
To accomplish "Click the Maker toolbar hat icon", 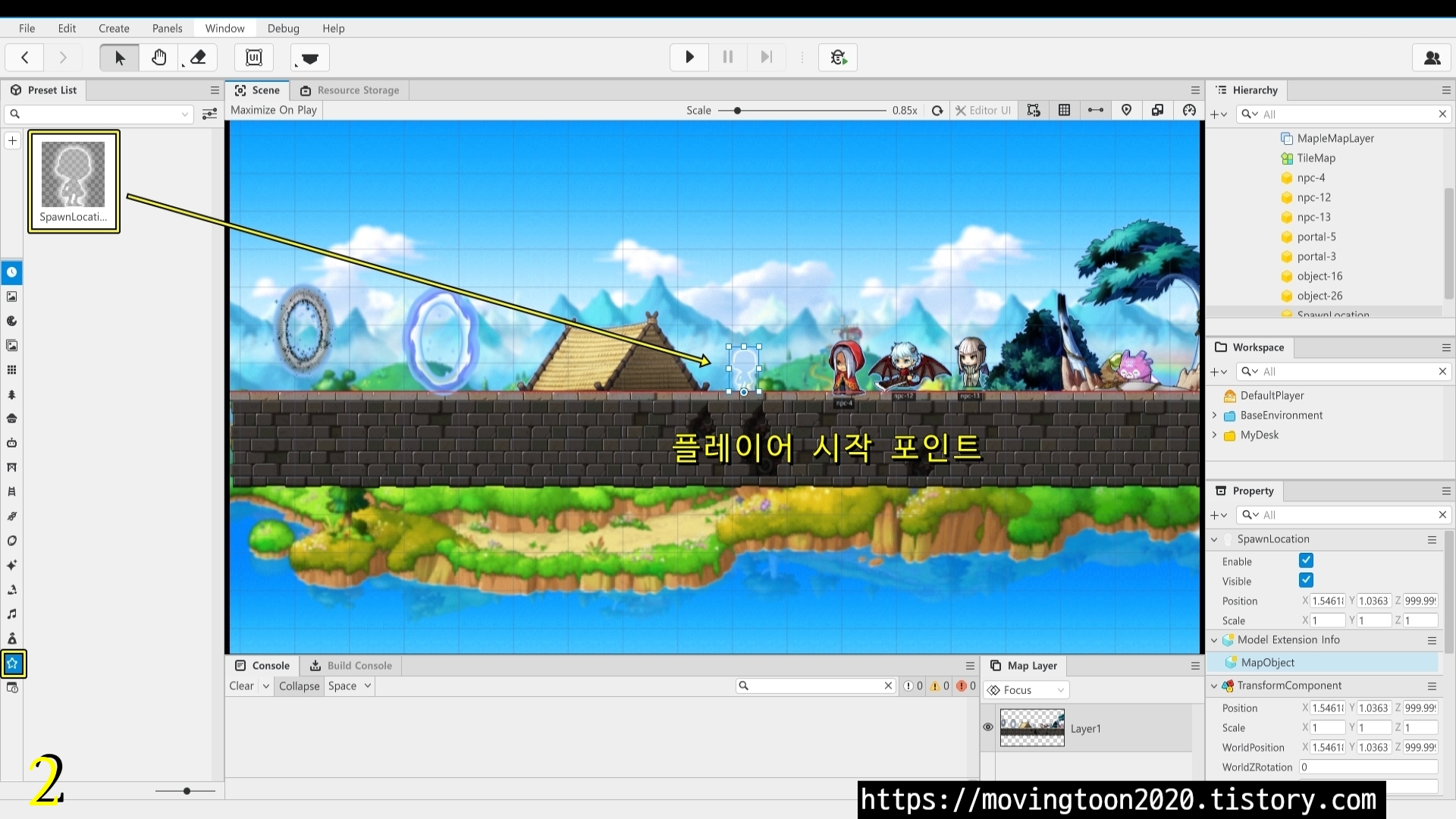I will [309, 58].
